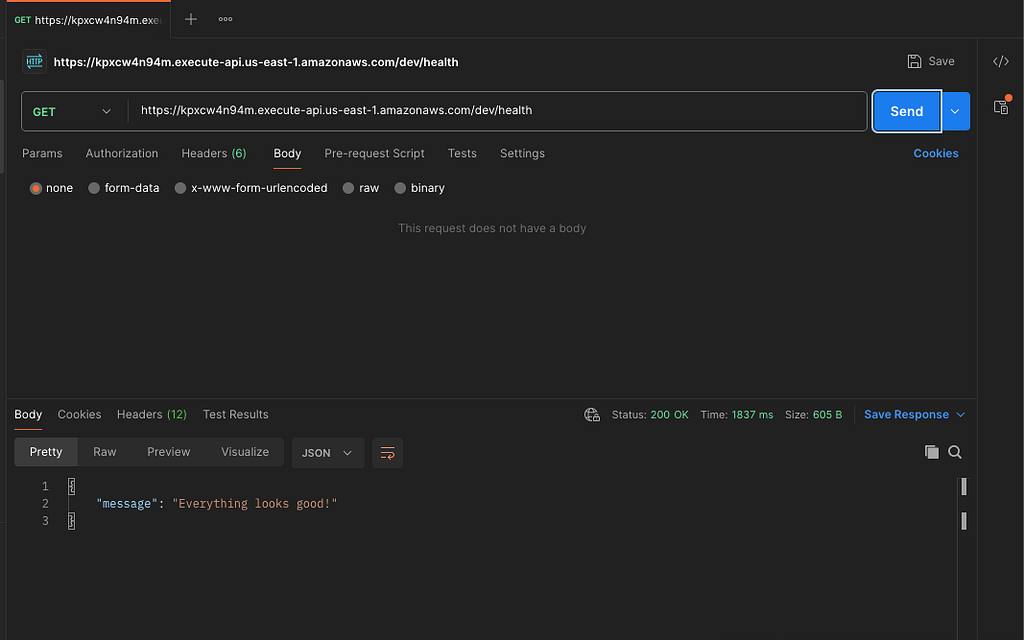
Task: Switch response view to Raw
Action: point(104,452)
